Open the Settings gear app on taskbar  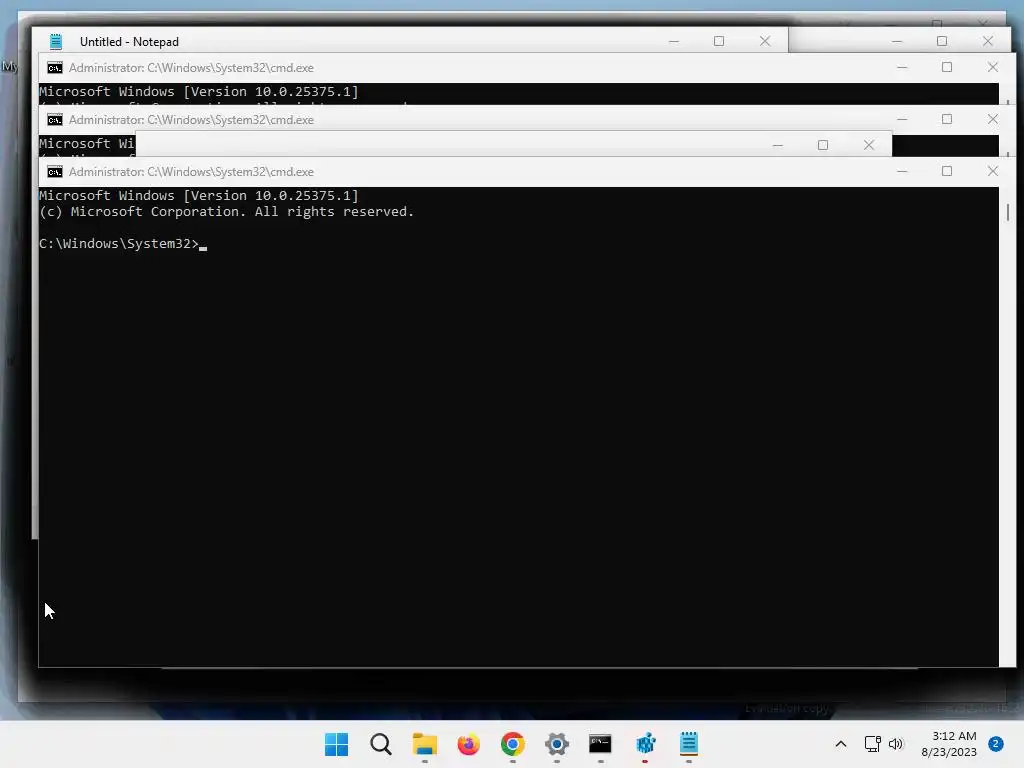click(x=556, y=744)
